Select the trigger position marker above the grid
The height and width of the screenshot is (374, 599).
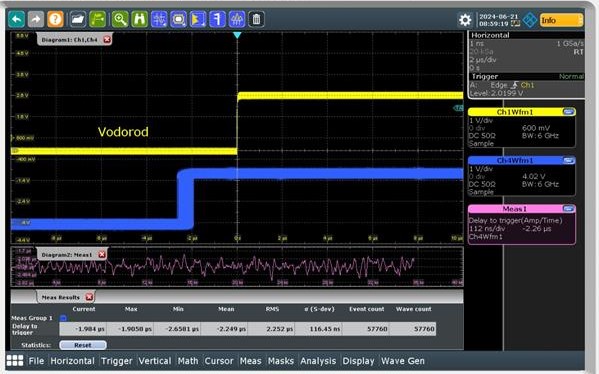coord(237,35)
